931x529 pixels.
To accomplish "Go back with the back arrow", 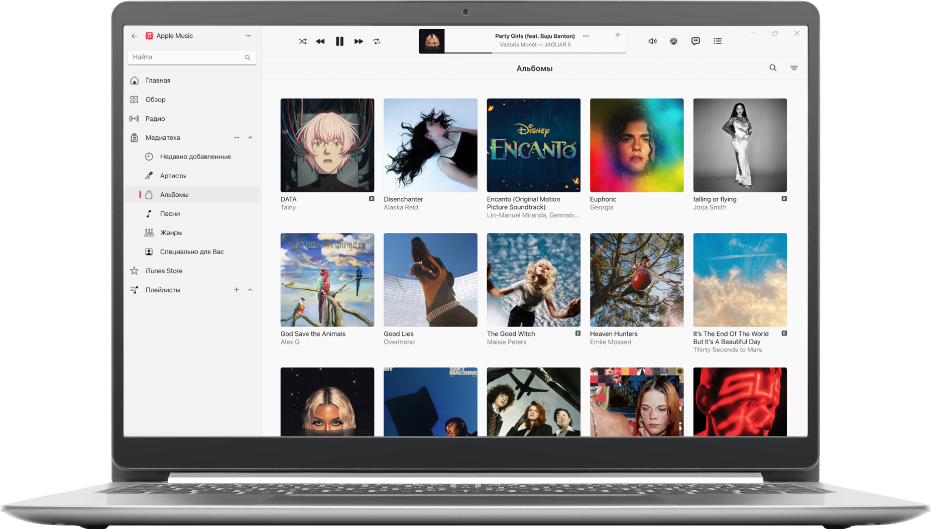I will (x=135, y=36).
